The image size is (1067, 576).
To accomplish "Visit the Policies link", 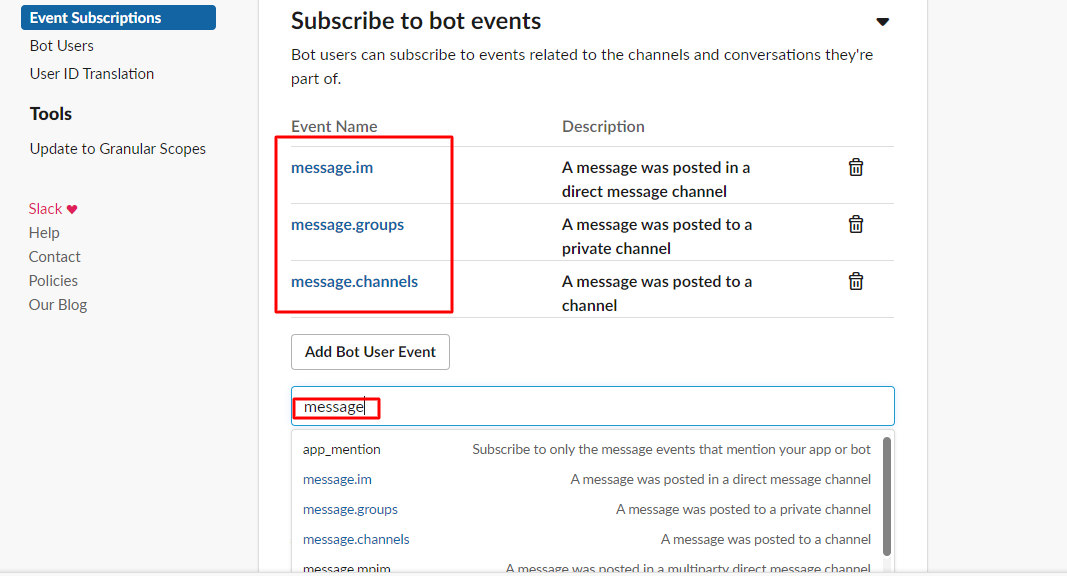I will click(x=53, y=281).
